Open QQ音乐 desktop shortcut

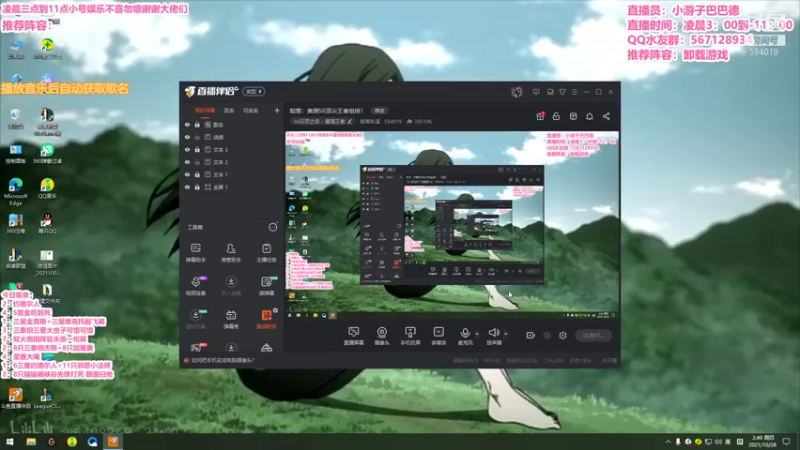[x=47, y=188]
